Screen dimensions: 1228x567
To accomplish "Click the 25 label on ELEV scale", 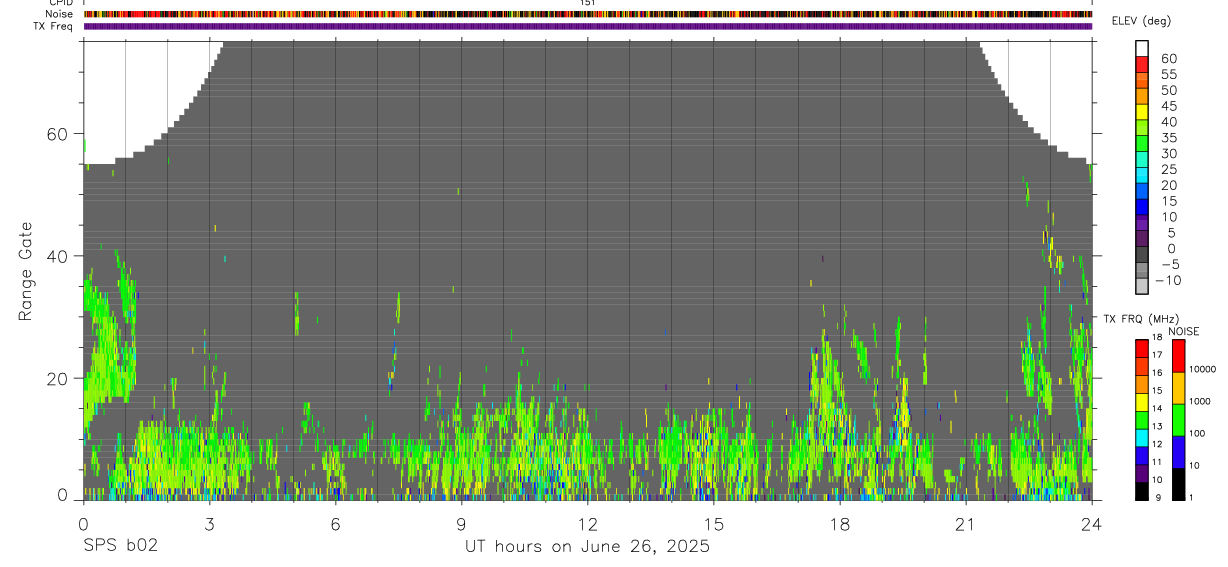I will (1168, 169).
